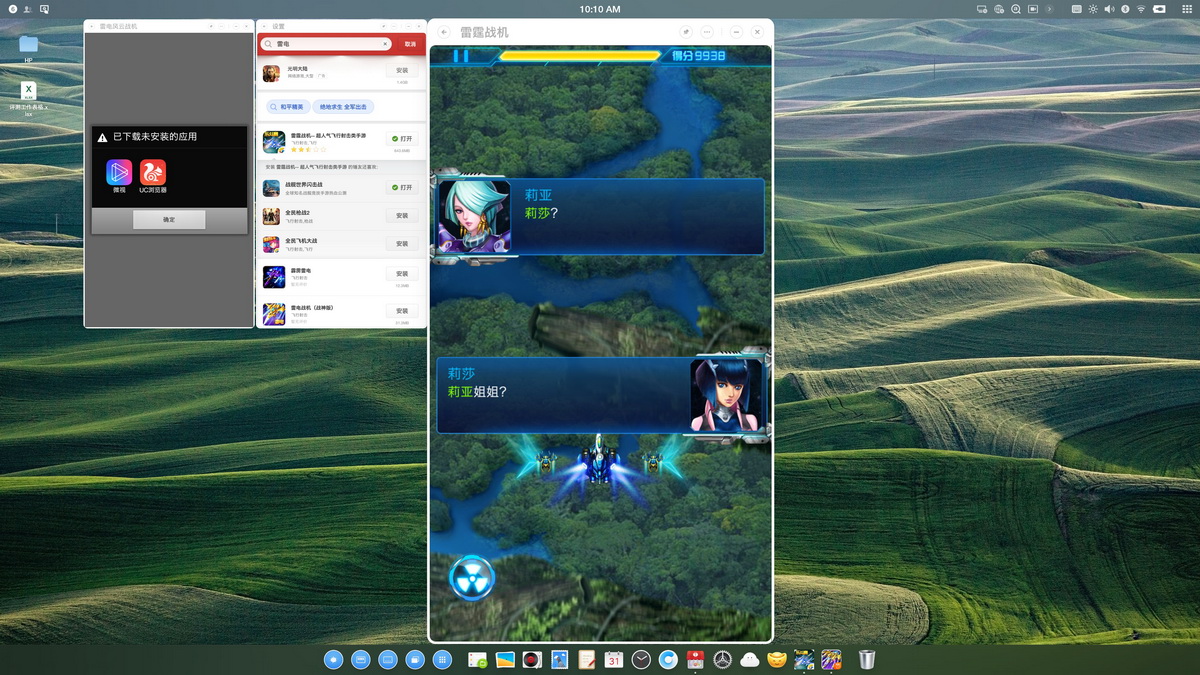Confirm with the 确定 button
This screenshot has width=1200, height=675.
(169, 219)
